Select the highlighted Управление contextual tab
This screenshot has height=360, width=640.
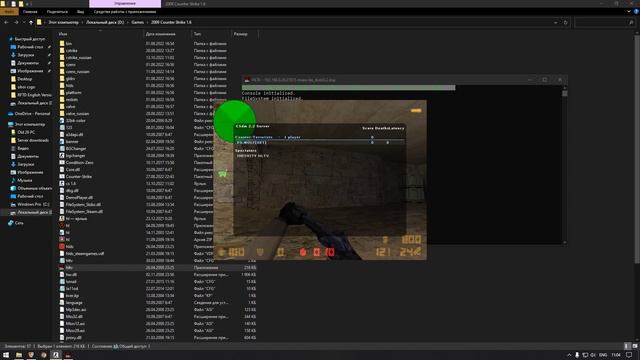(x=125, y=4)
